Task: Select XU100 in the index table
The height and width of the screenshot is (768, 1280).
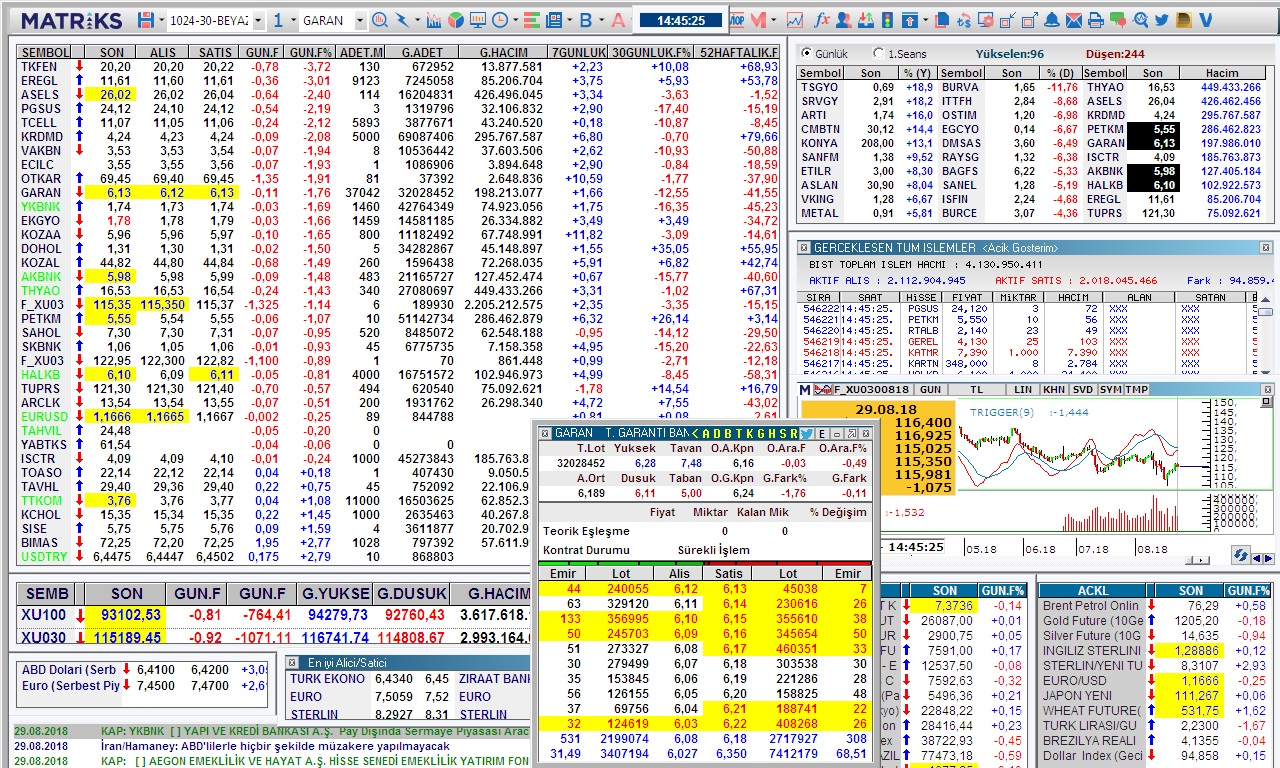Action: [43, 614]
